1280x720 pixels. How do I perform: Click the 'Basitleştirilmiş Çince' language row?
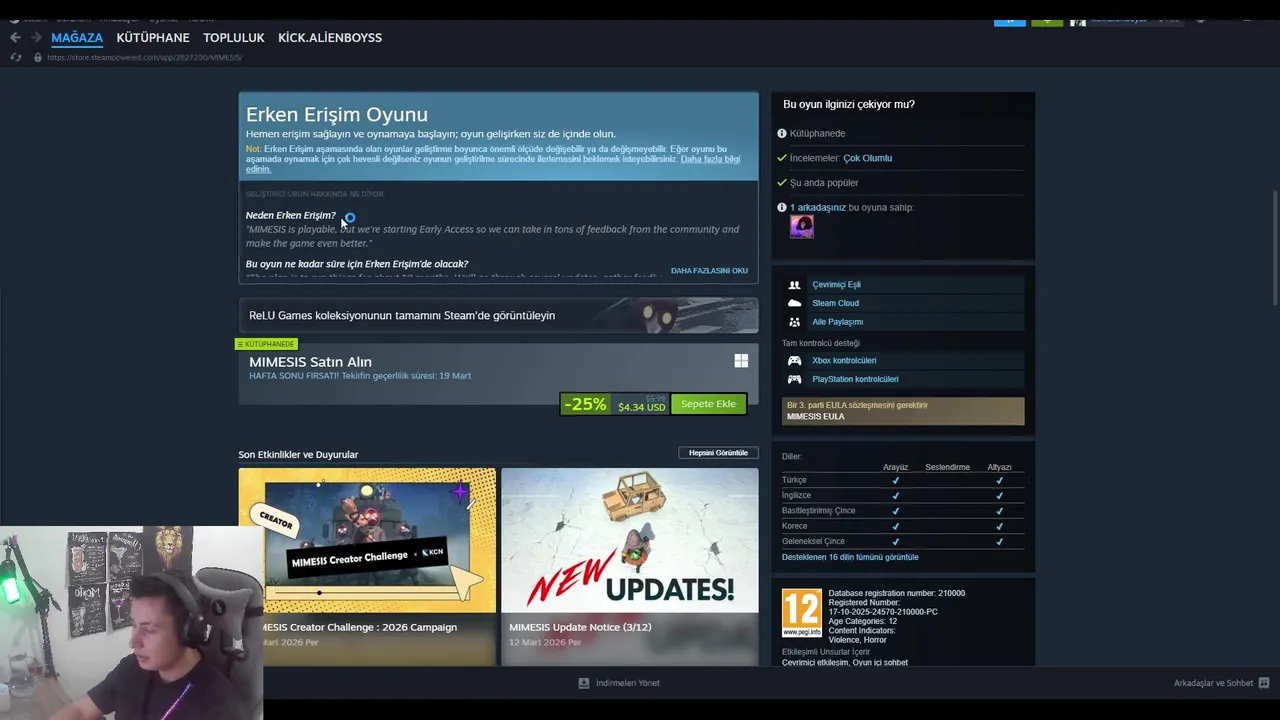pyautogui.click(x=902, y=511)
